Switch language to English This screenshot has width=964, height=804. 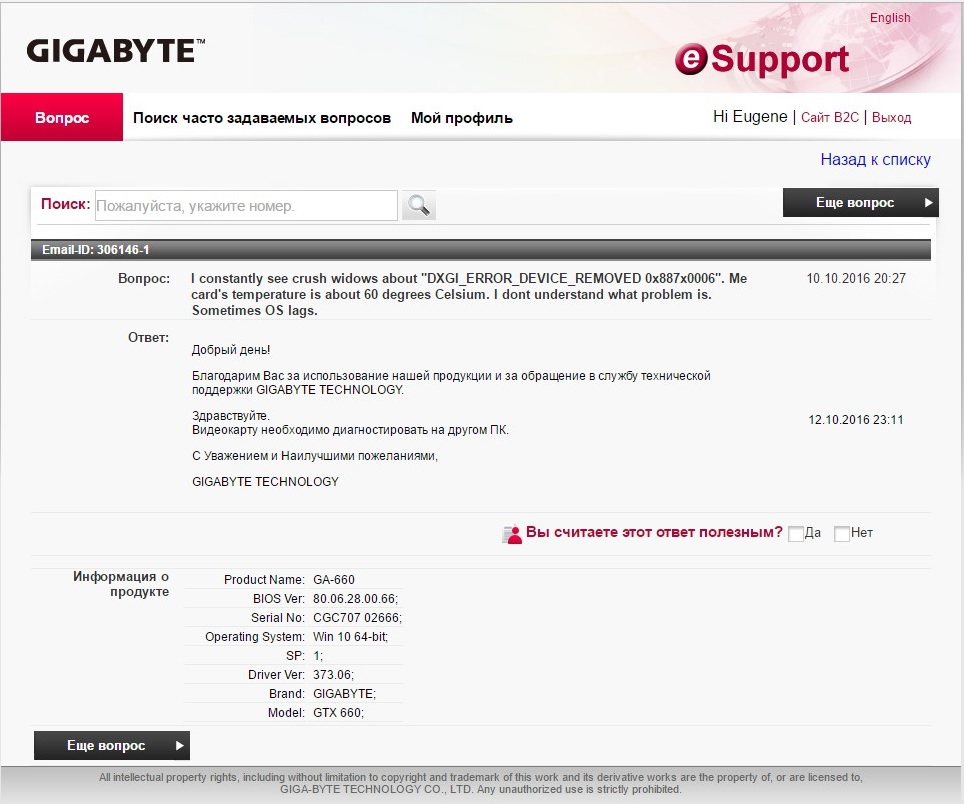890,18
